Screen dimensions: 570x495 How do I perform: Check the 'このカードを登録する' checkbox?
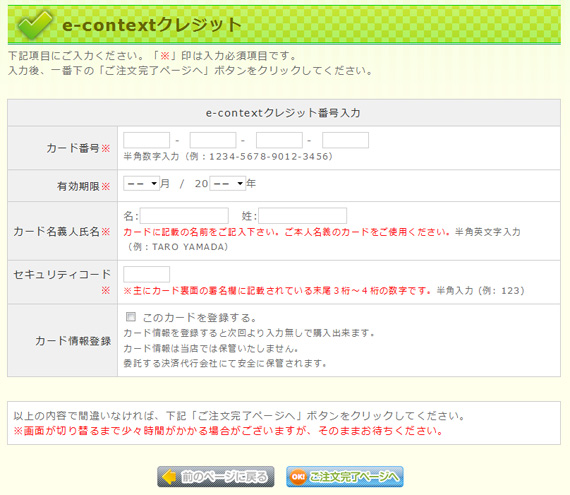(x=131, y=317)
